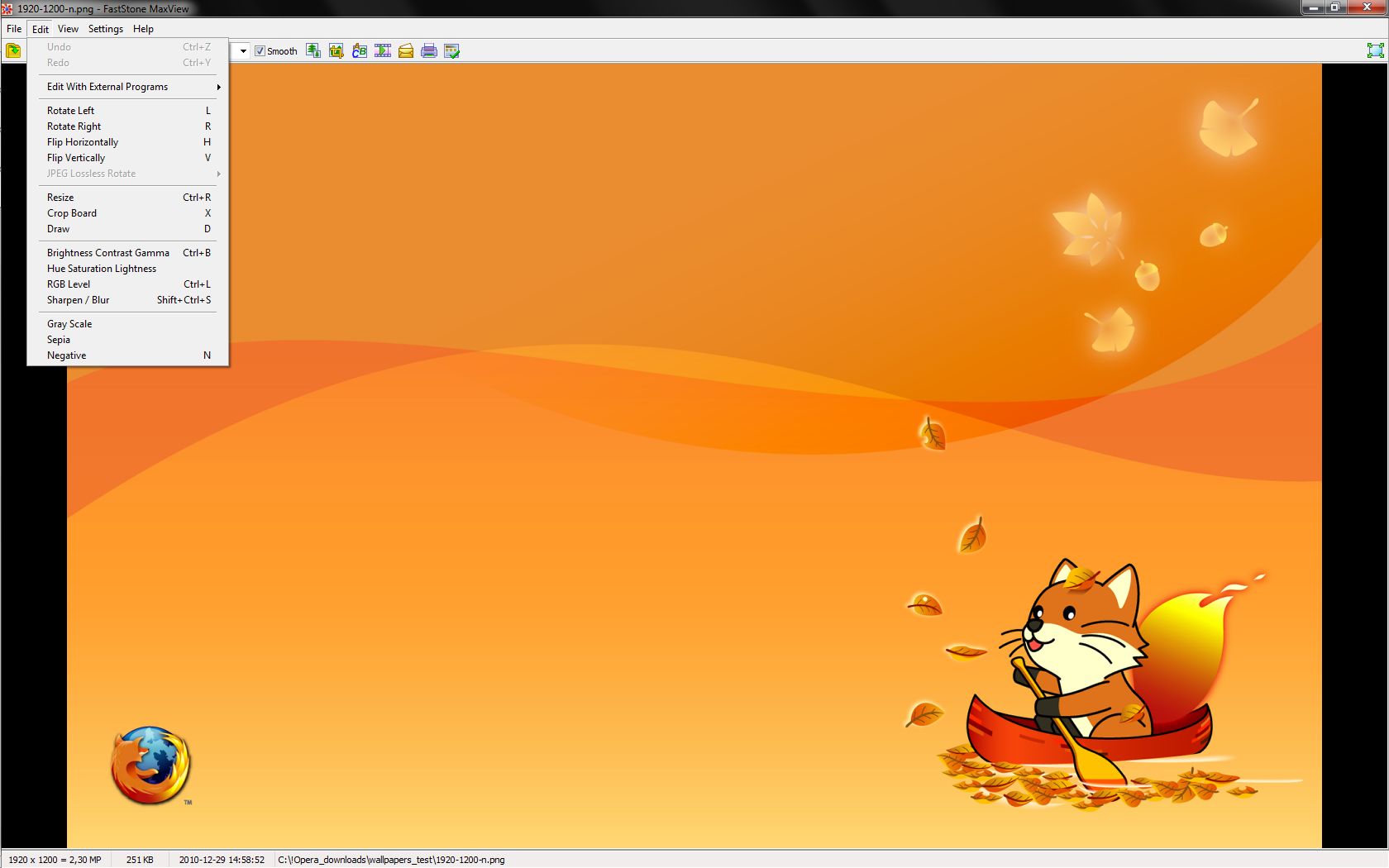Open the Crop Board menu entry
1389x868 pixels.
127,213
